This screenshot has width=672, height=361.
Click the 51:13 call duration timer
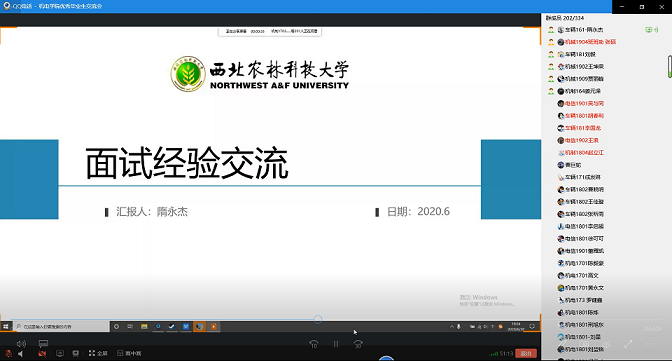507,354
